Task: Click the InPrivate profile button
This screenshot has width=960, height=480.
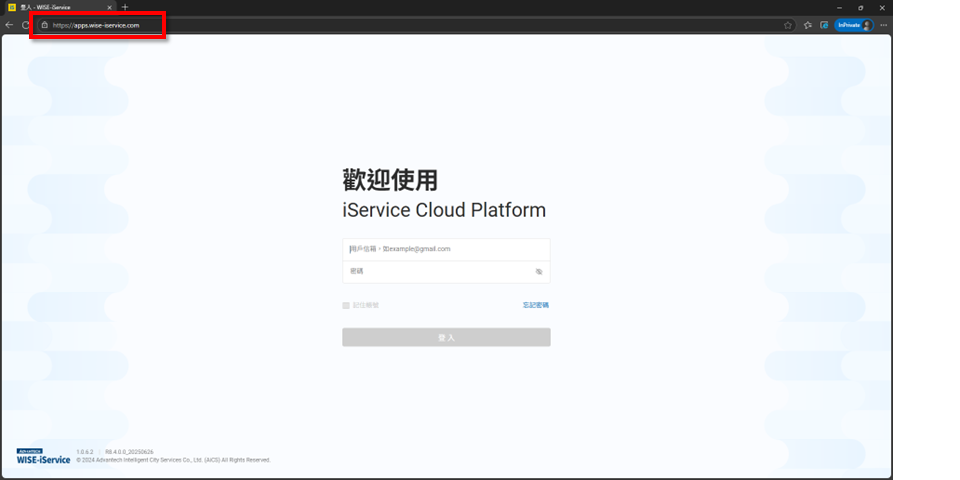Action: click(853, 25)
